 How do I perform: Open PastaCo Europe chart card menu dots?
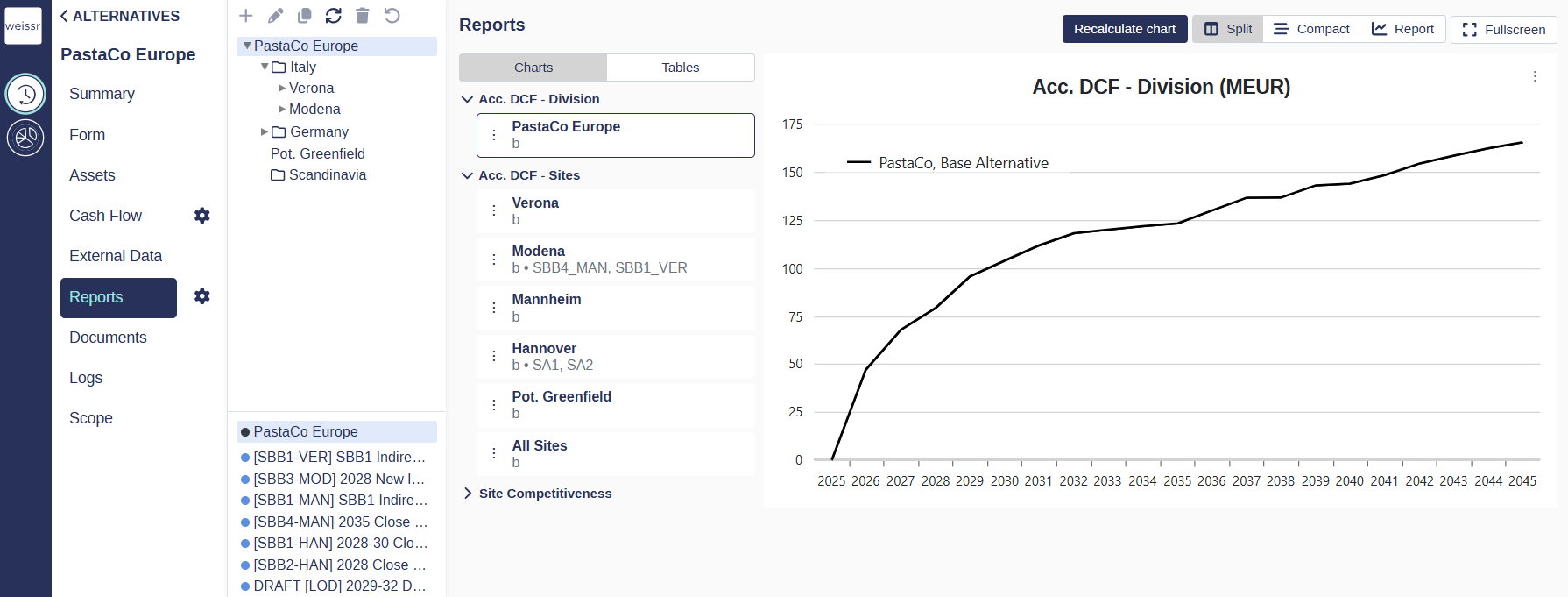[x=494, y=135]
